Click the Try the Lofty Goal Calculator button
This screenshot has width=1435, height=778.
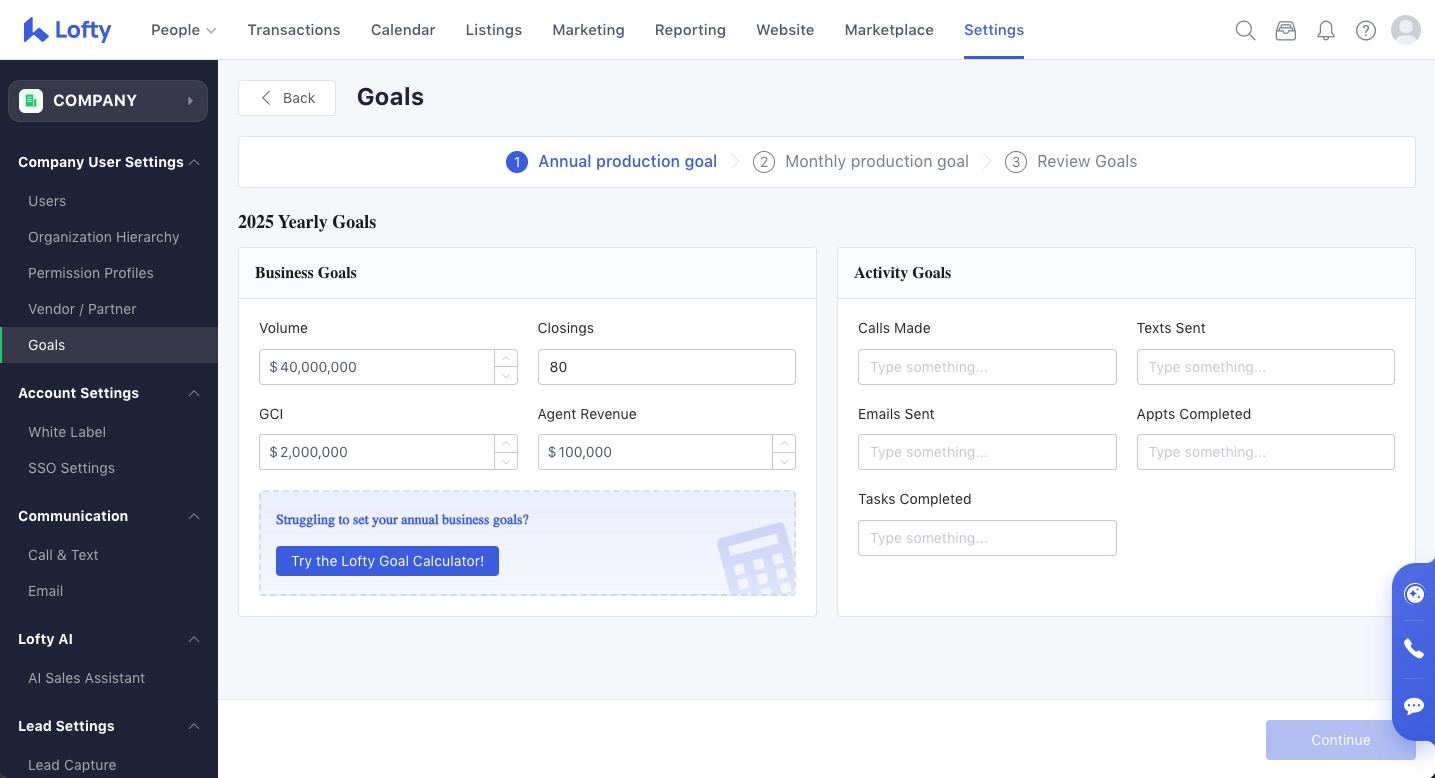tap(387, 561)
